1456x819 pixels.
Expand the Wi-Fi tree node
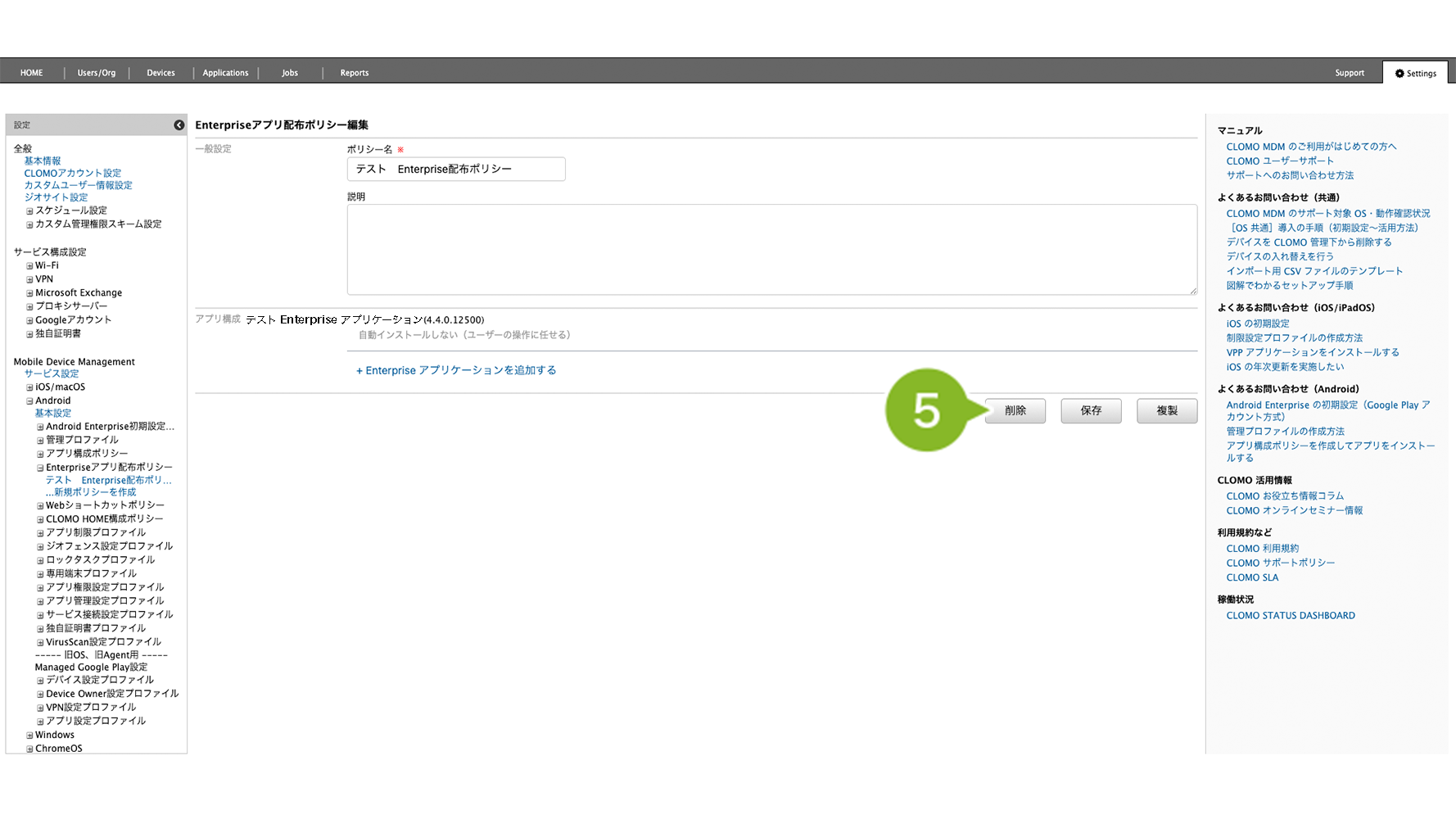29,266
